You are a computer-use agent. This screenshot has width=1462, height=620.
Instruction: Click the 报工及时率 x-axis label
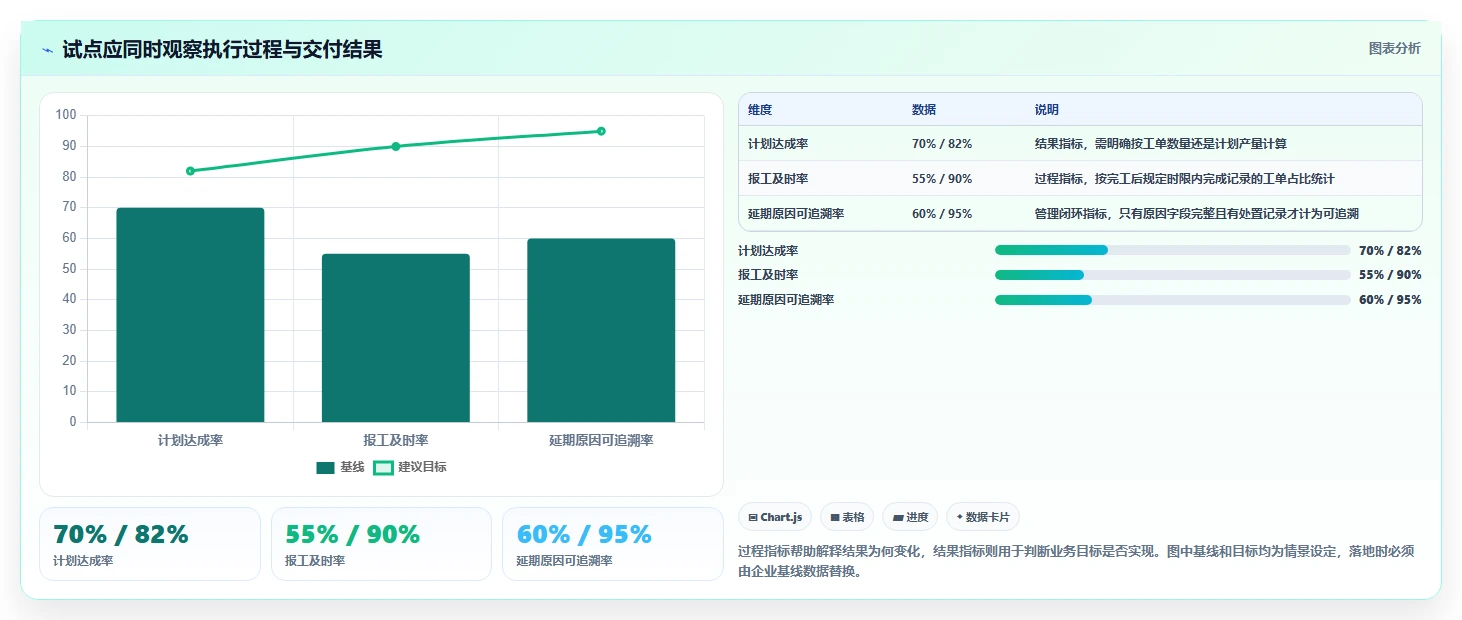pos(396,441)
